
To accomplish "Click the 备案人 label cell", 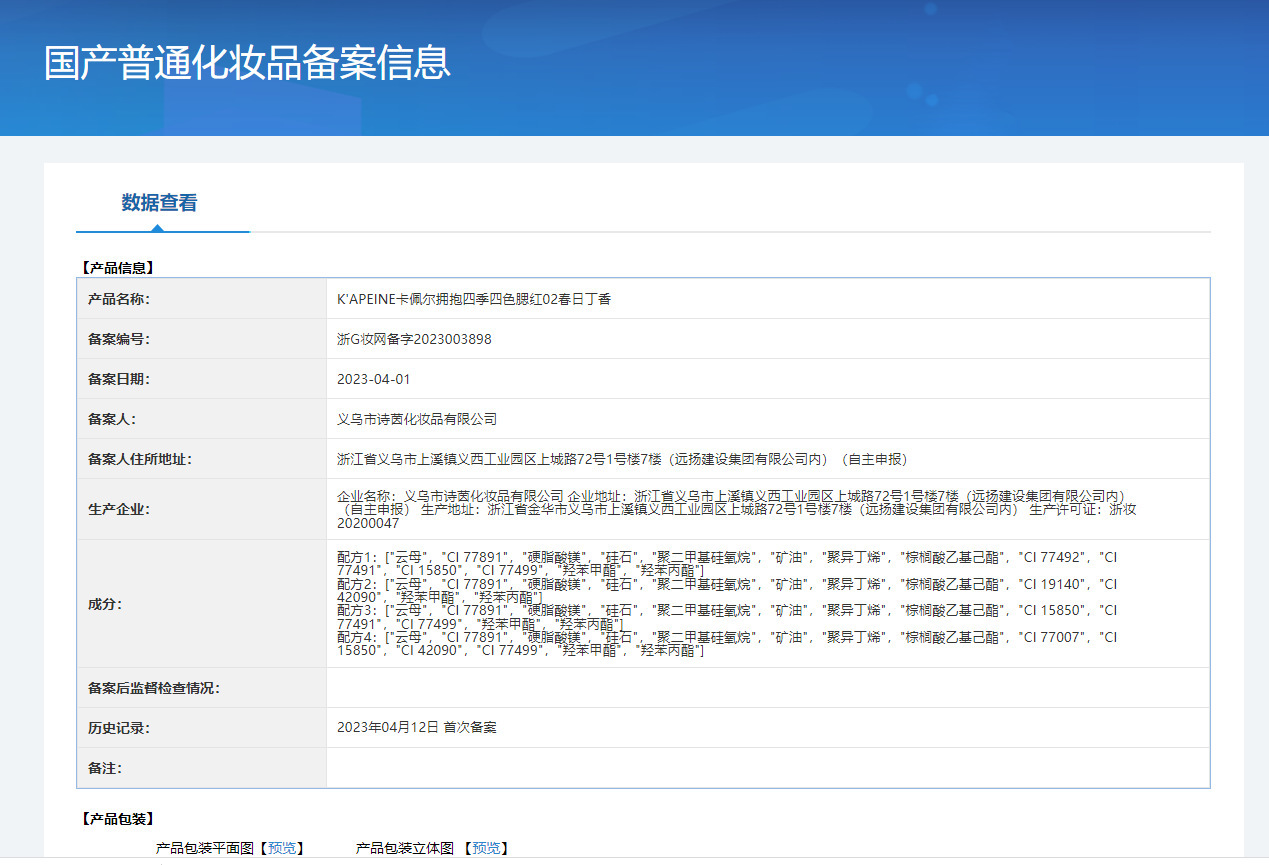I will pyautogui.click(x=202, y=419).
